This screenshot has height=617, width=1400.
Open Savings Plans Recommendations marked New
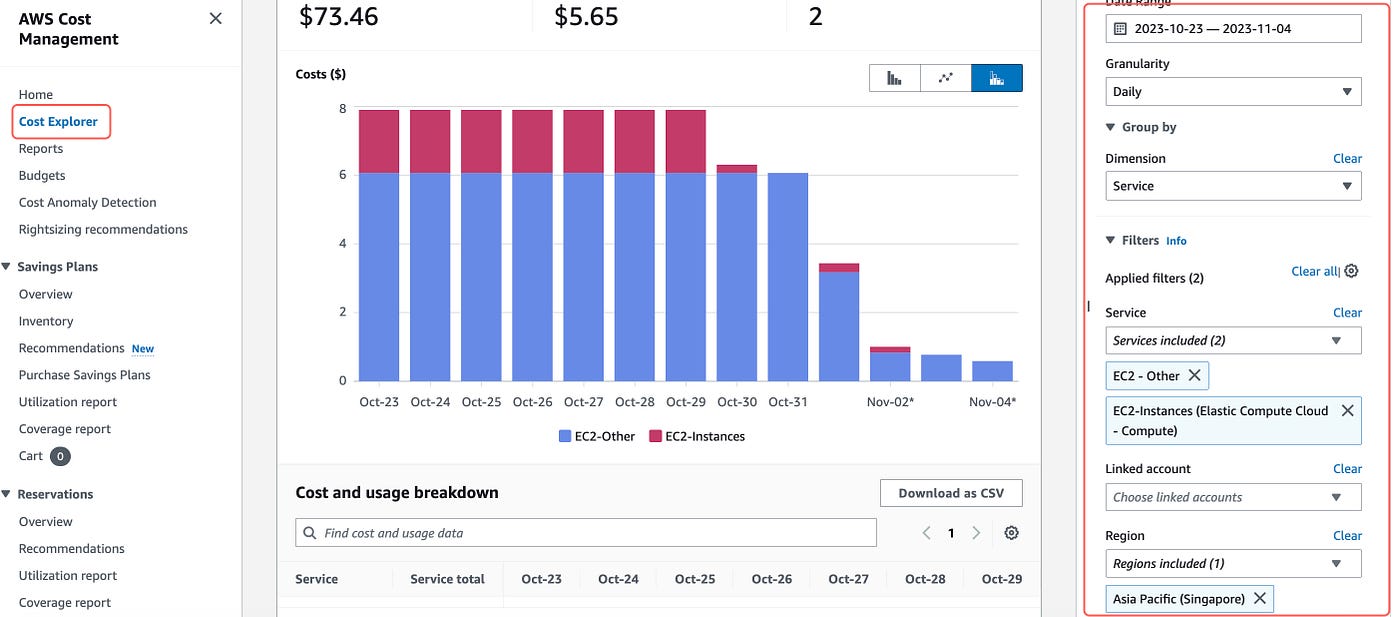(72, 348)
